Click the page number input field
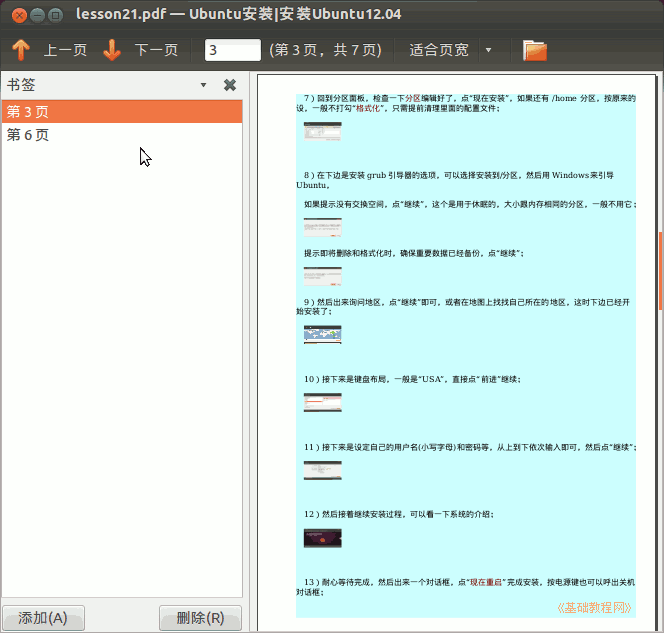 click(x=232, y=50)
